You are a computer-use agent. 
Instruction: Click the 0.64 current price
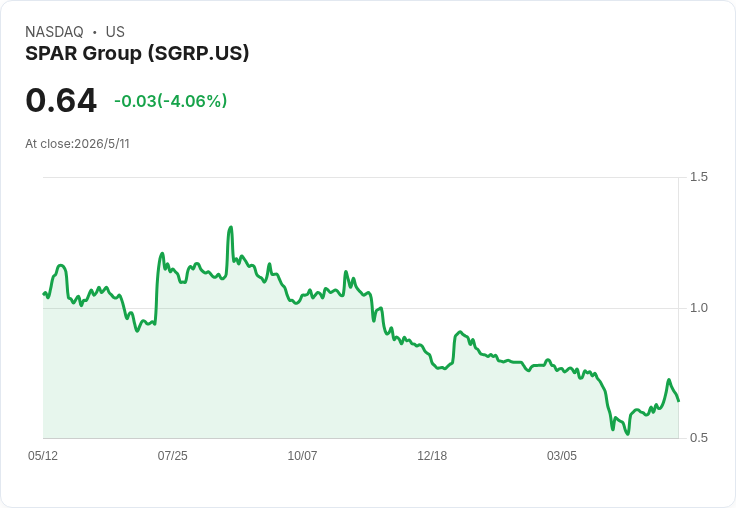(x=61, y=100)
